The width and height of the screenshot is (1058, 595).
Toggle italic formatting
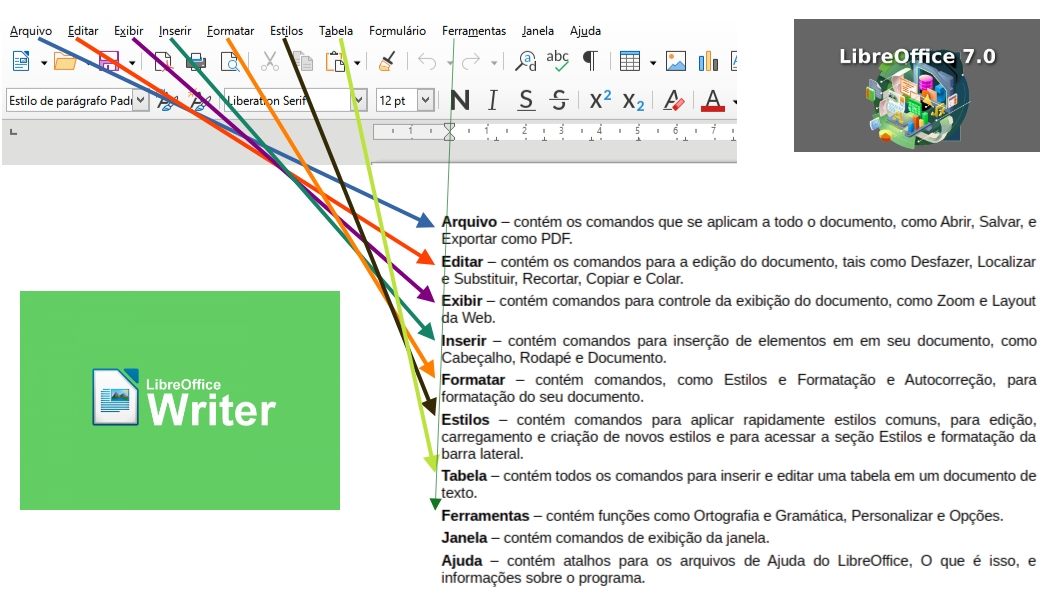click(490, 100)
